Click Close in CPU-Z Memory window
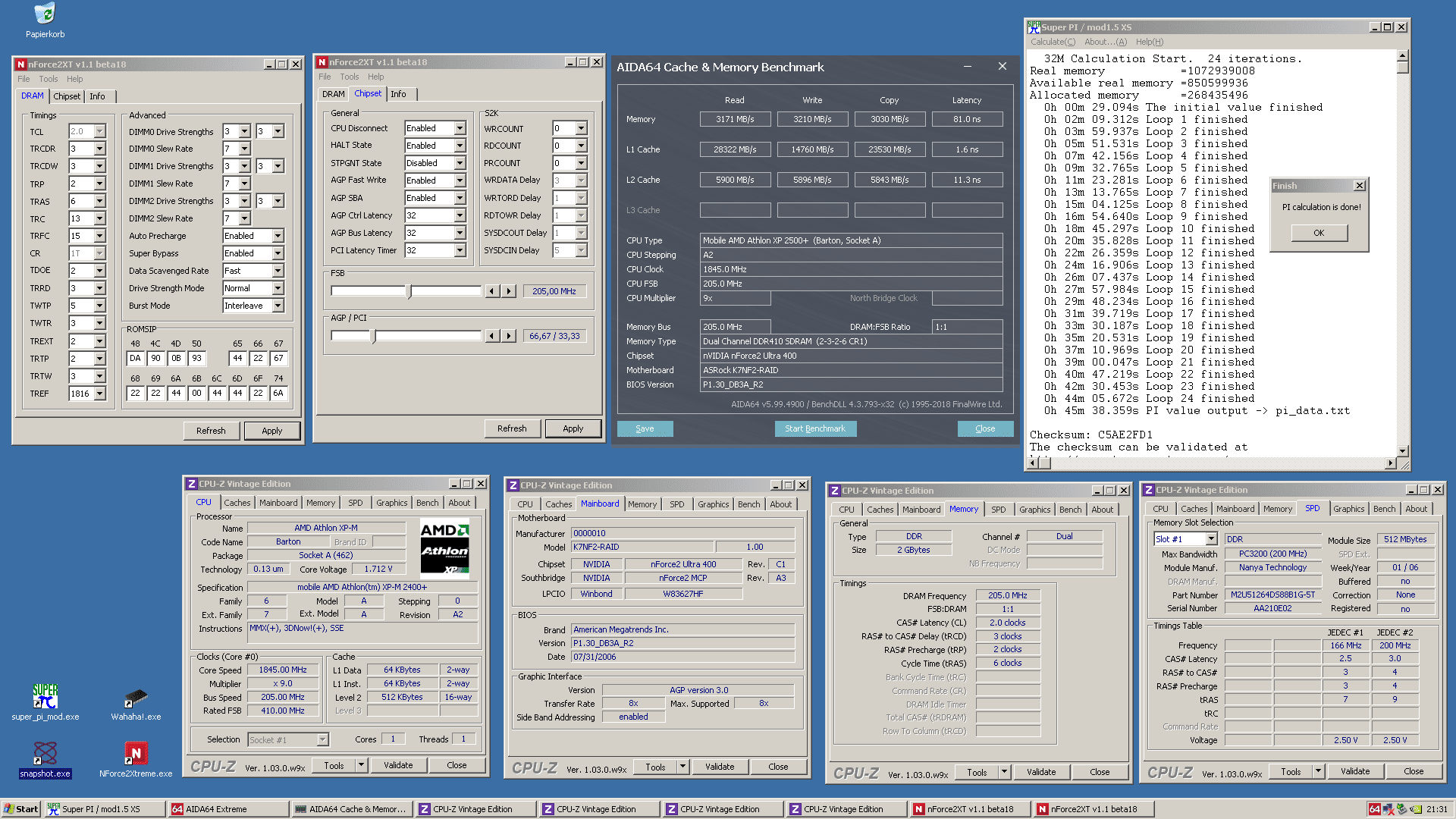Viewport: 1456px width, 819px height. (1100, 772)
